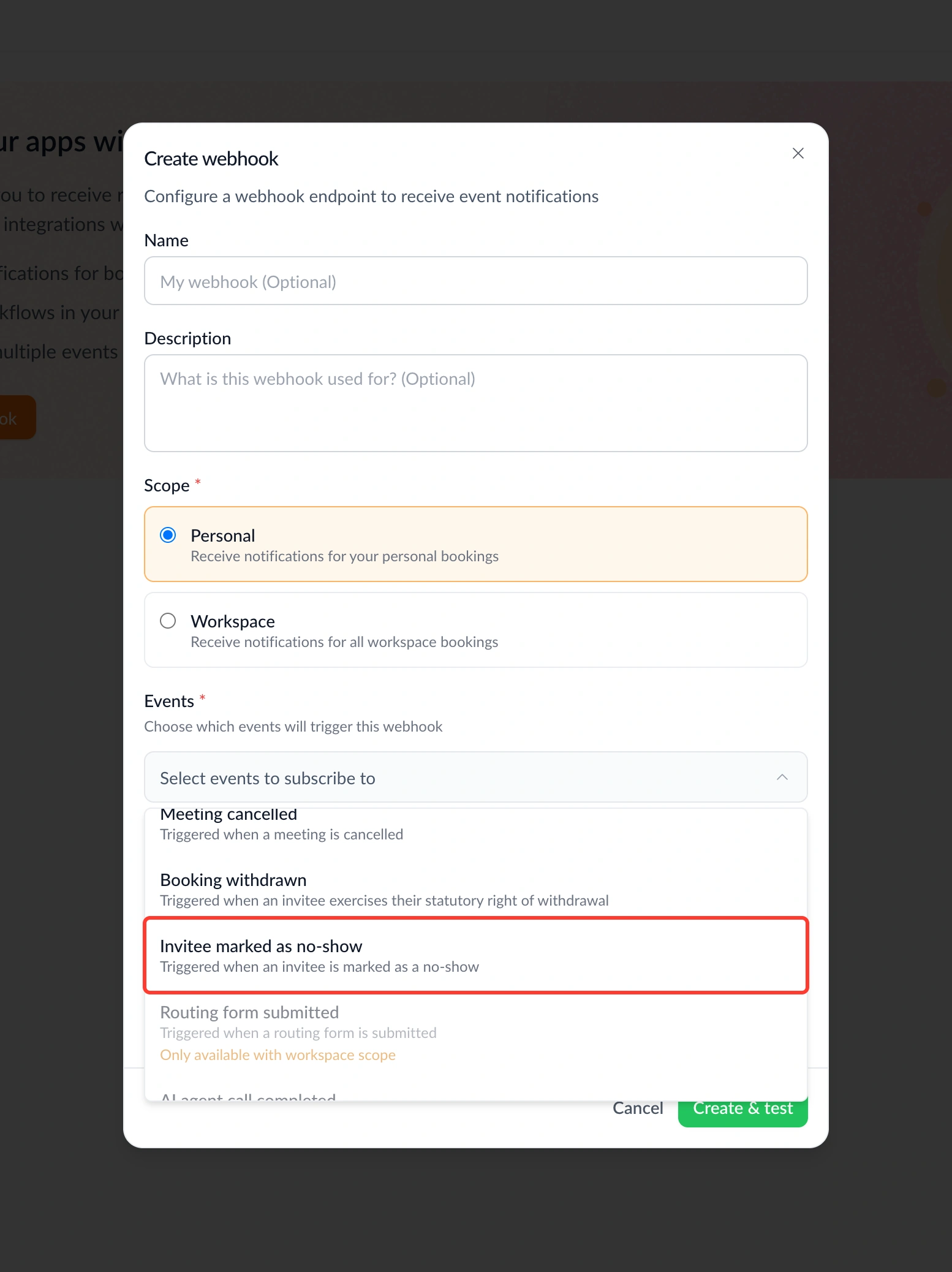Click the Create & test button

point(742,1110)
